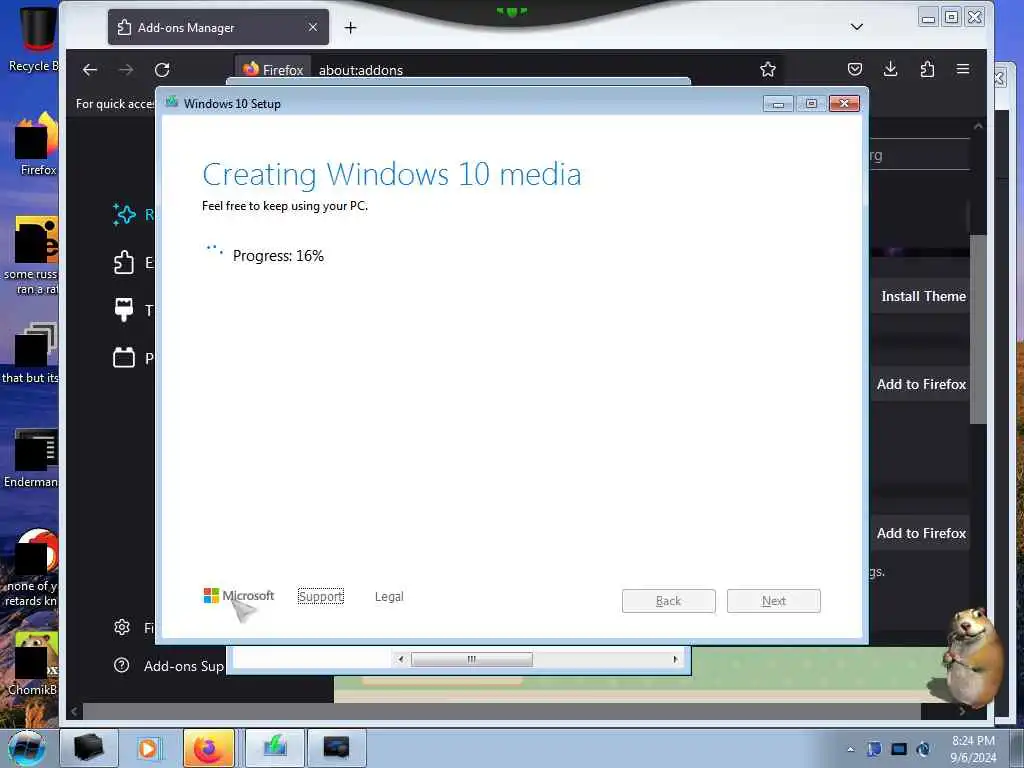Click the monitor icon in system tray
The image size is (1024, 768).
point(899,749)
